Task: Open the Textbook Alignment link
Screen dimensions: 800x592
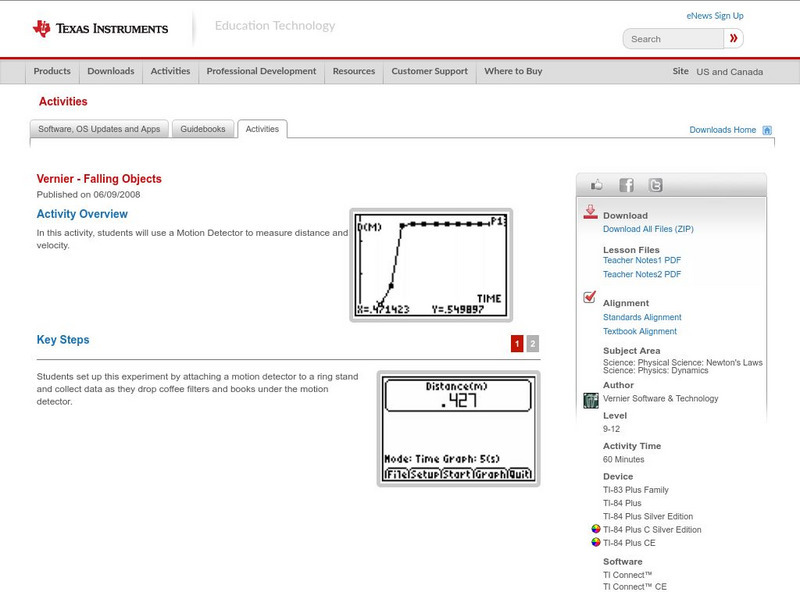Action: (x=640, y=332)
